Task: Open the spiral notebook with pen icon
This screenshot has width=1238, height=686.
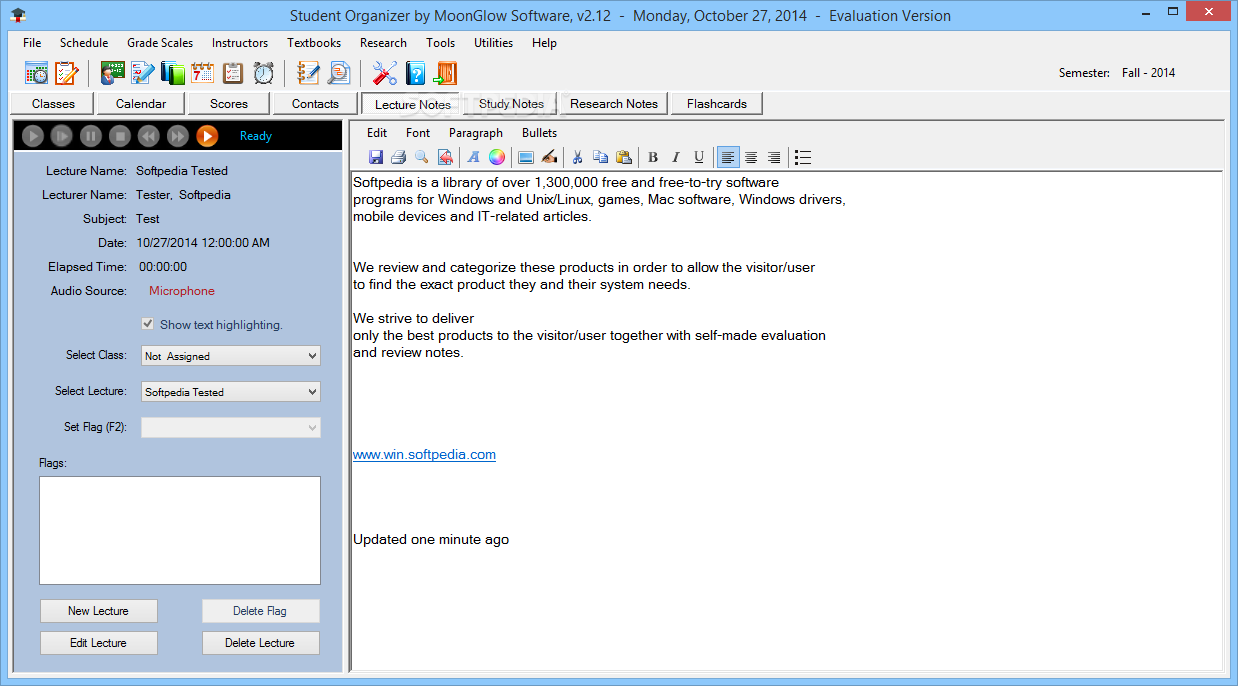Action: (x=308, y=73)
